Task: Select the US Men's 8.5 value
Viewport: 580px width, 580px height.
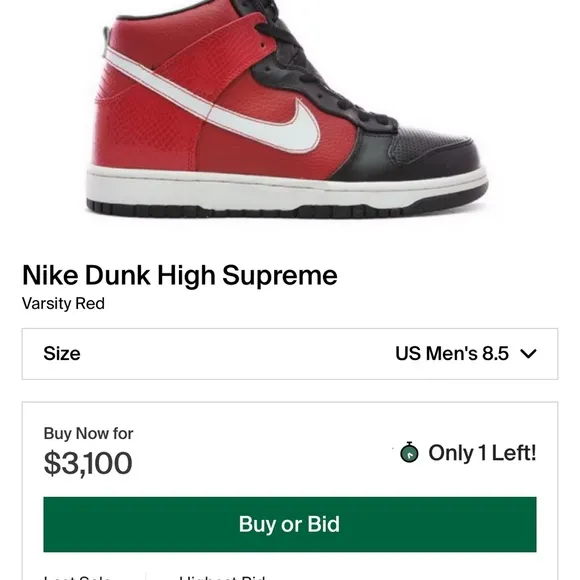Action: pyautogui.click(x=452, y=353)
